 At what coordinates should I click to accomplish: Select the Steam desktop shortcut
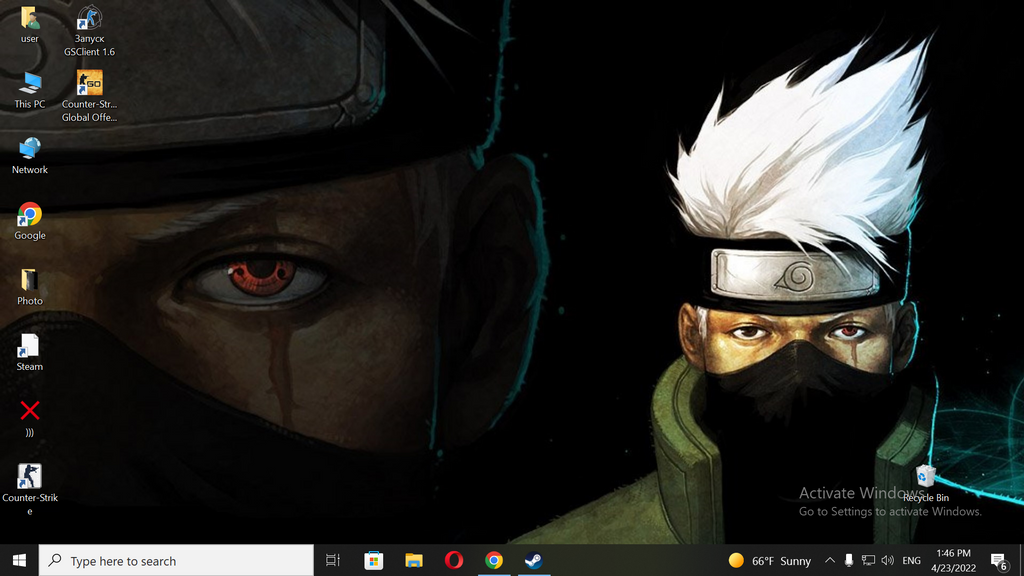pos(29,353)
